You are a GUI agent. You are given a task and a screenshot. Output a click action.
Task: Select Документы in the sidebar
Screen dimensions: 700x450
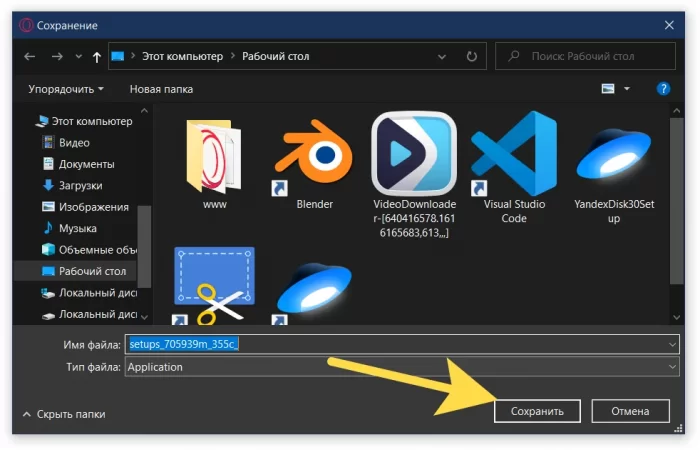coord(86,164)
